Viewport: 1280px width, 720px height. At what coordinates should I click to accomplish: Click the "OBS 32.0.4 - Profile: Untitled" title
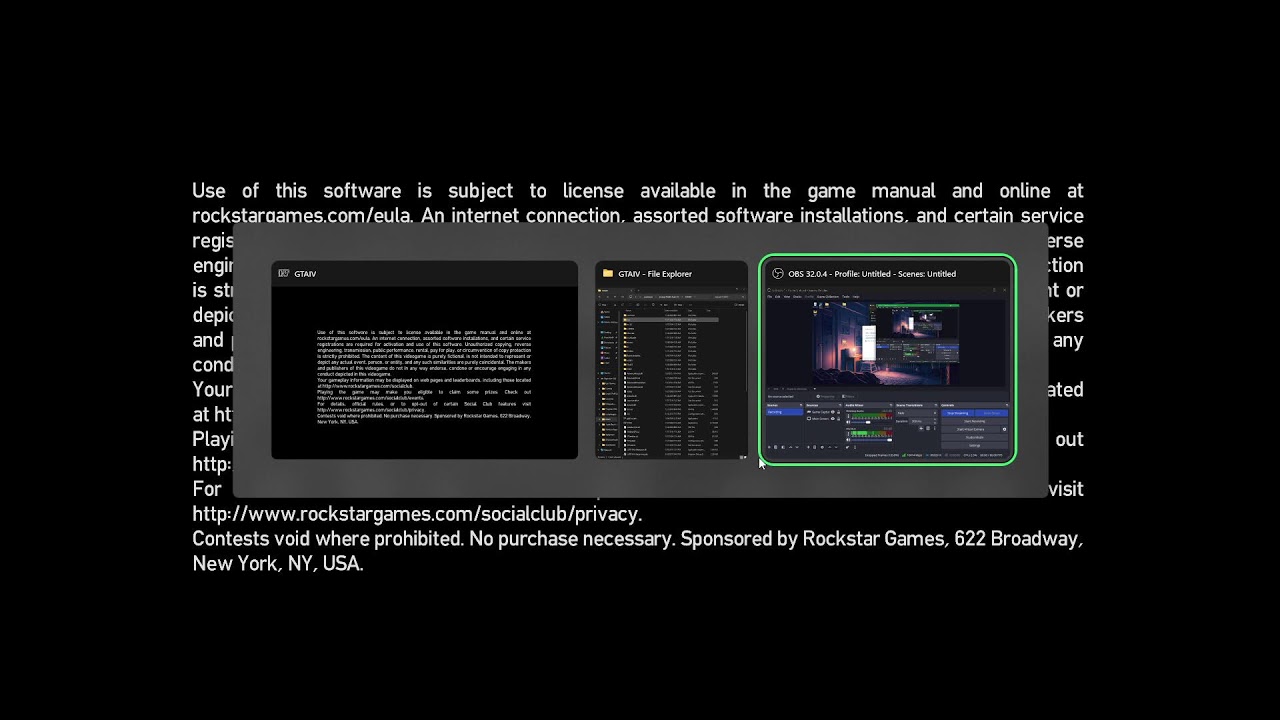point(872,274)
